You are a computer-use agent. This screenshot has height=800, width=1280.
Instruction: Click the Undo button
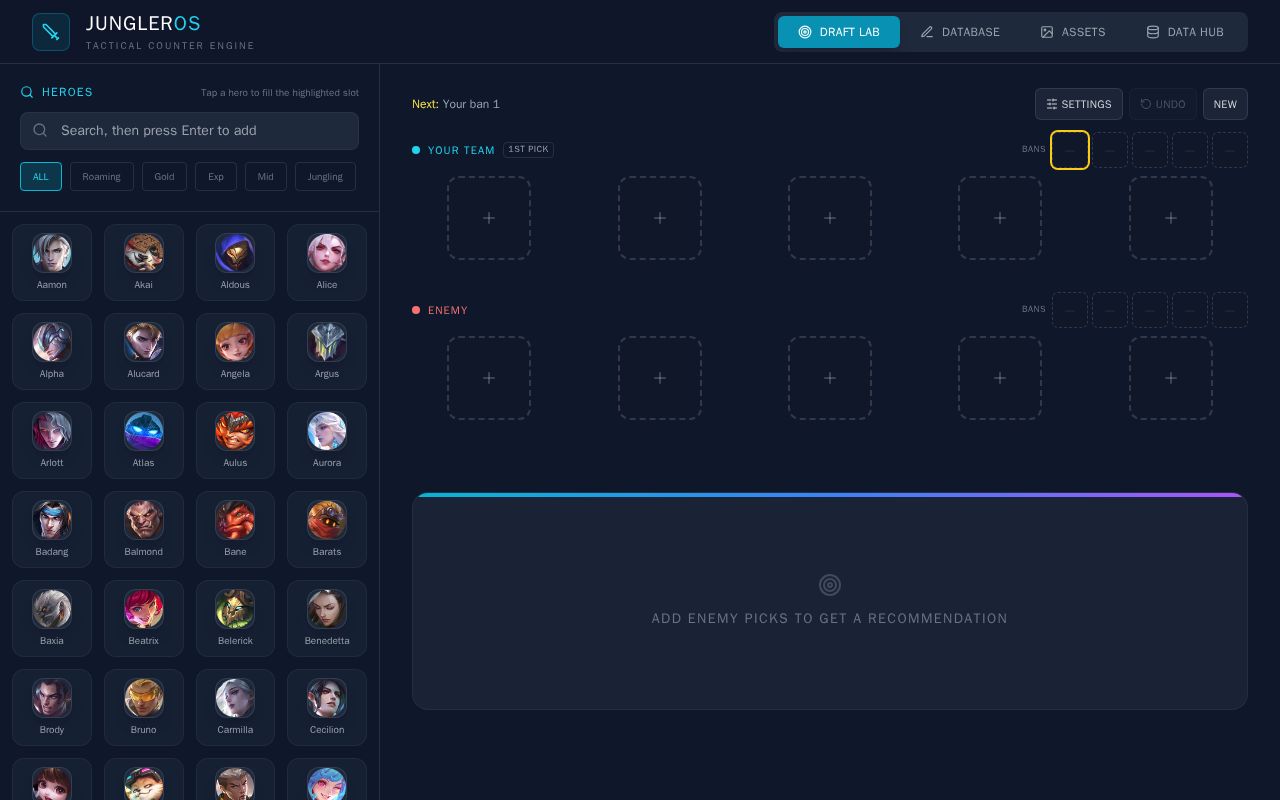1163,104
